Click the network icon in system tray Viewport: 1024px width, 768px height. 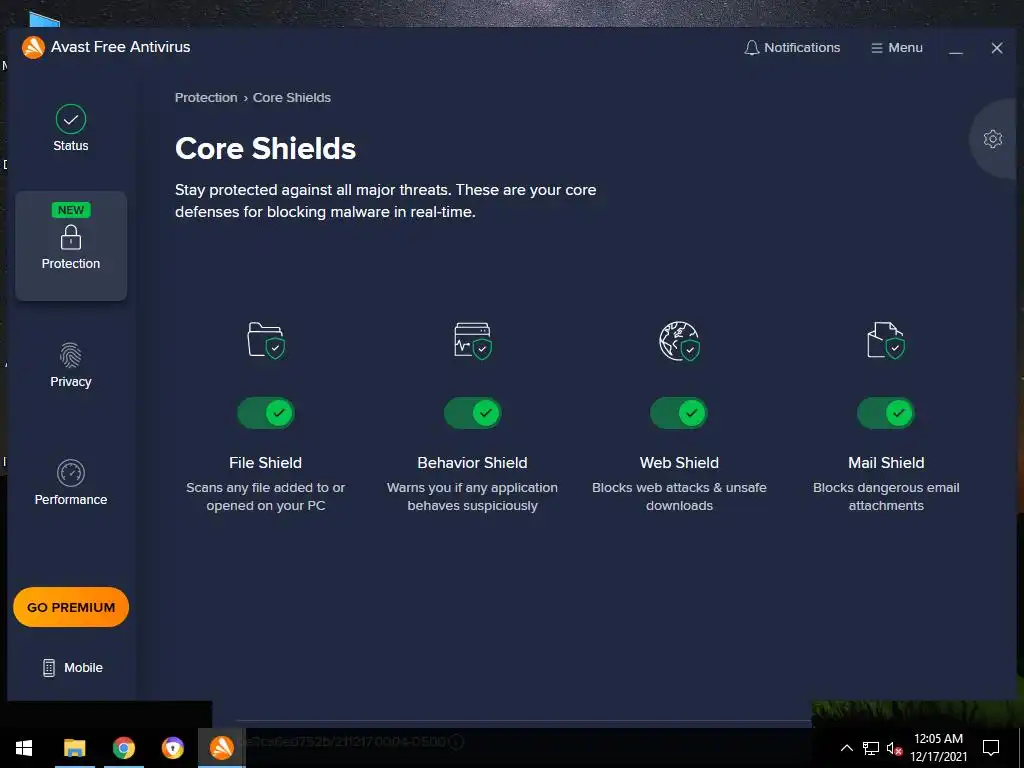click(871, 748)
